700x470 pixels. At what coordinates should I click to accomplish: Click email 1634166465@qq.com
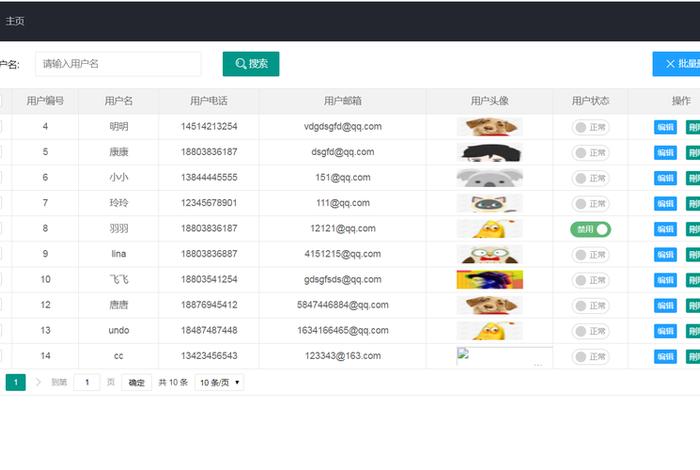click(x=343, y=330)
